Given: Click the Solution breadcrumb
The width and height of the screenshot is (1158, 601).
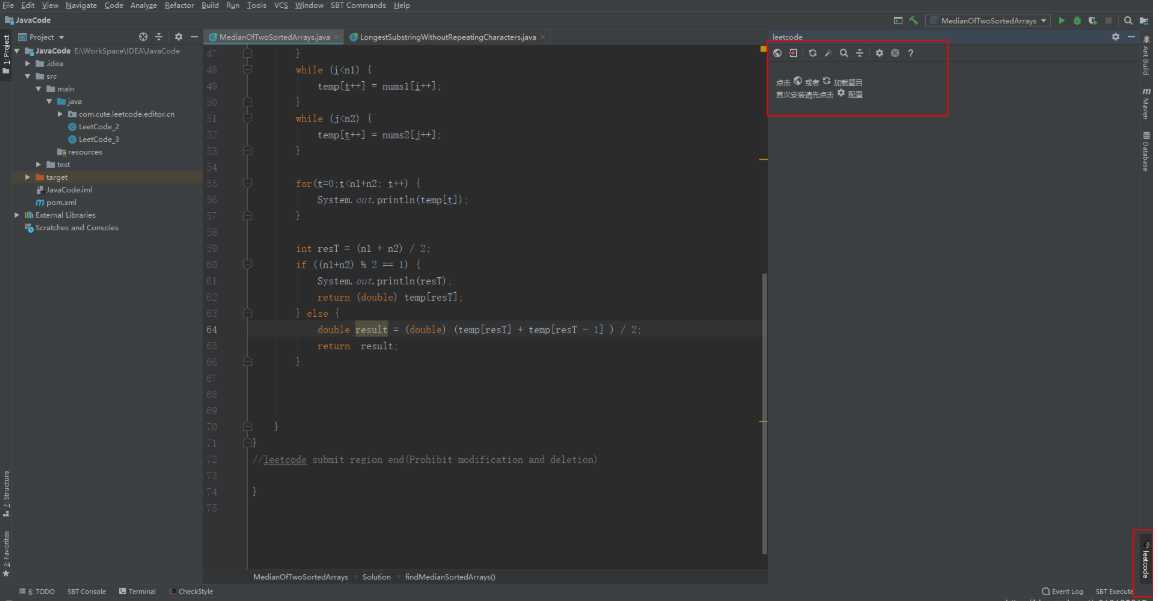Looking at the screenshot, I should [376, 577].
